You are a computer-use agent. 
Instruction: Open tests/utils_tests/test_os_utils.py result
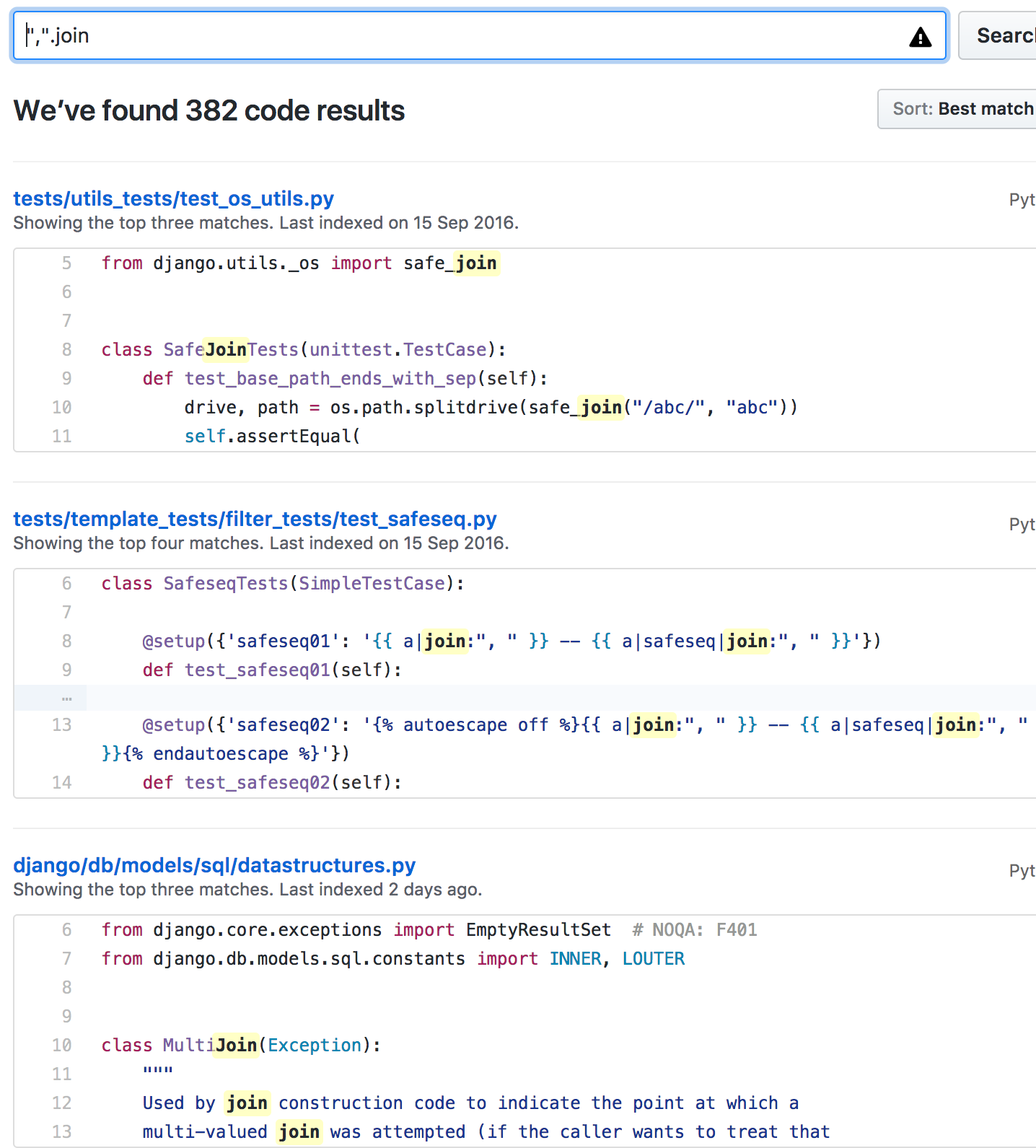pyautogui.click(x=174, y=198)
